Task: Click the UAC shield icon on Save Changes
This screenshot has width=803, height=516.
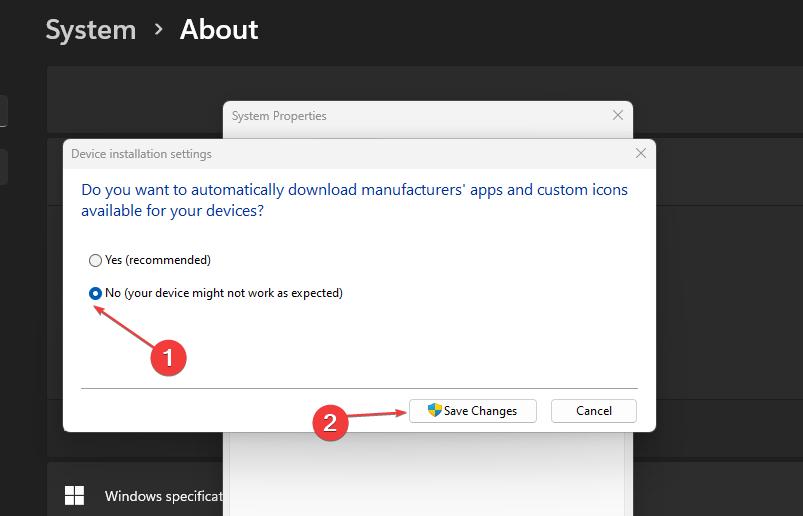Action: point(435,410)
